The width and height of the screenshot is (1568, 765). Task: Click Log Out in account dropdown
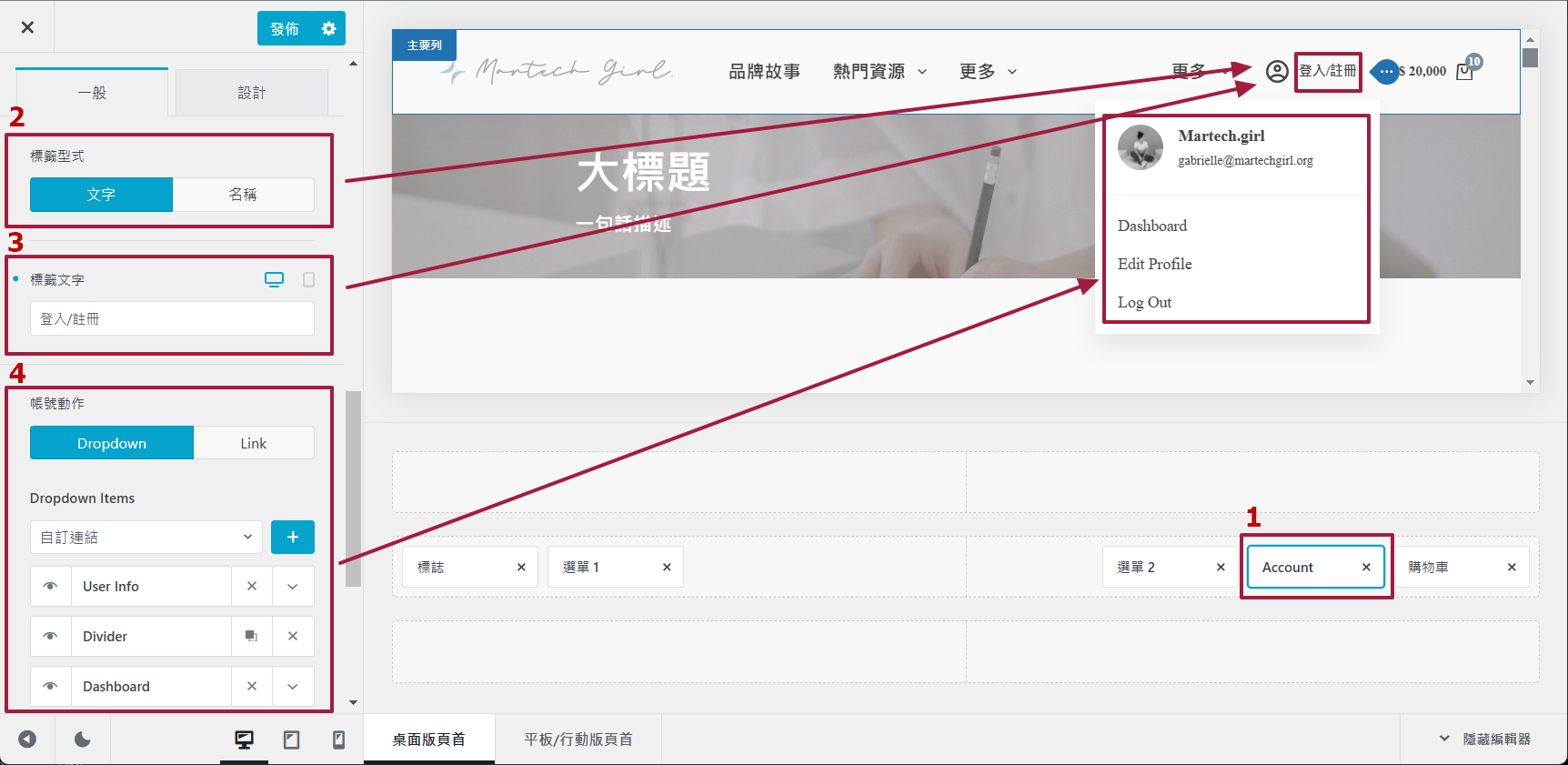click(x=1144, y=302)
